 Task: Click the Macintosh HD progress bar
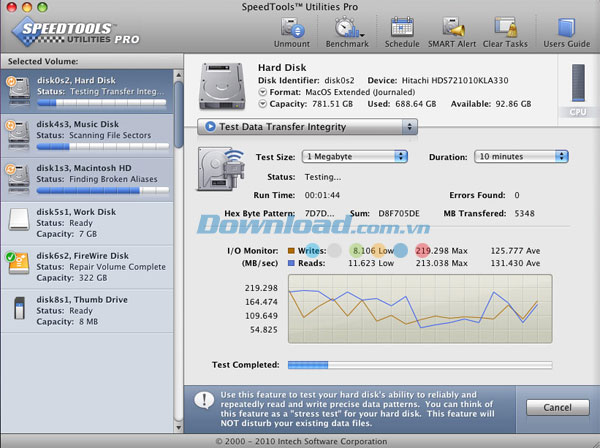click(103, 190)
